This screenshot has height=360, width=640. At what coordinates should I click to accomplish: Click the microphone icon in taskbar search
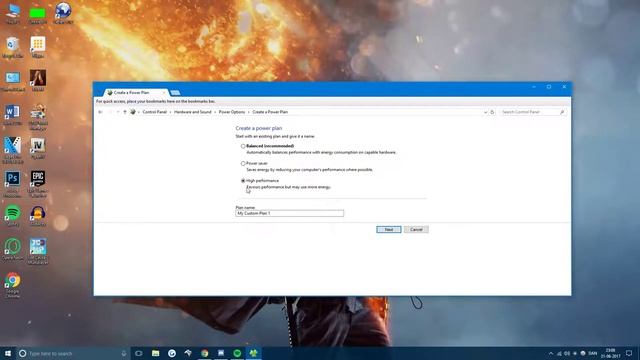coord(124,353)
